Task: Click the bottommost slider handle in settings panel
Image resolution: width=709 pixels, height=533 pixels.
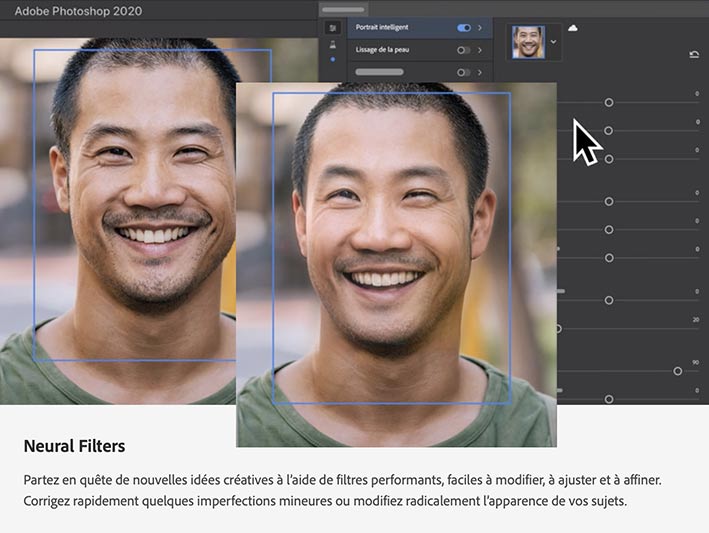Action: tap(609, 399)
